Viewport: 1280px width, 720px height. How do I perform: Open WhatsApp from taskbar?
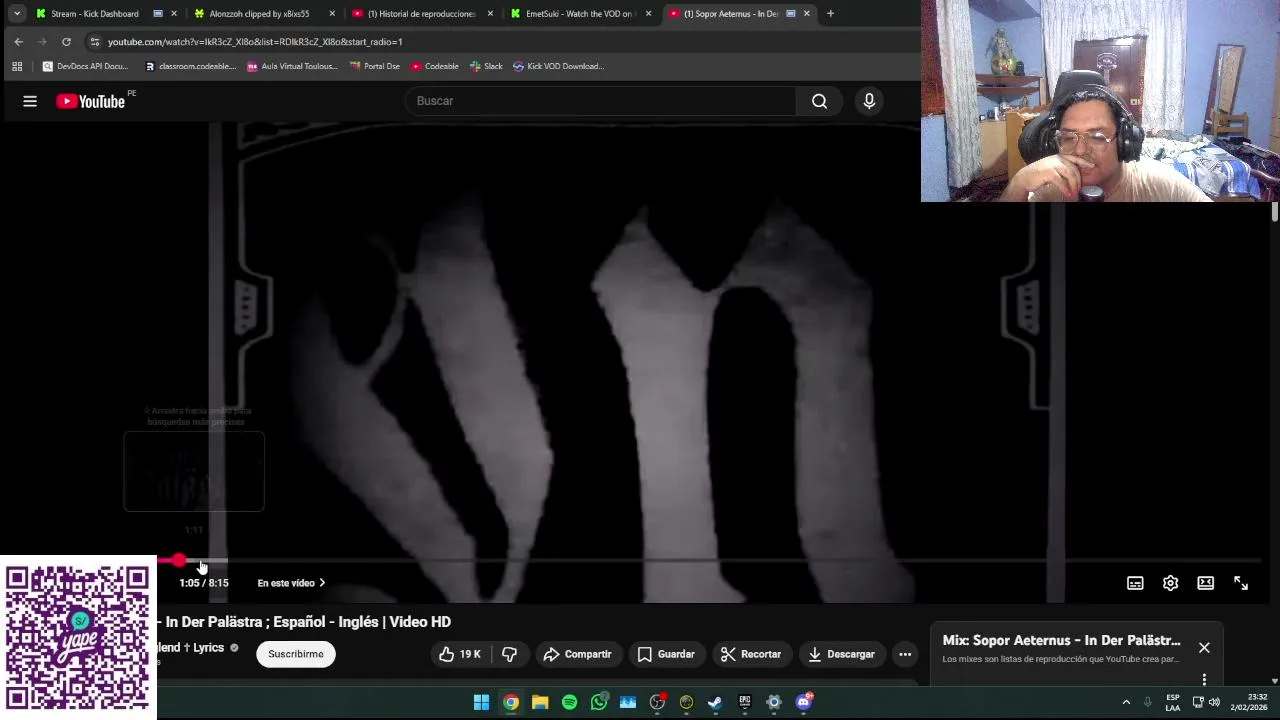[x=599, y=702]
